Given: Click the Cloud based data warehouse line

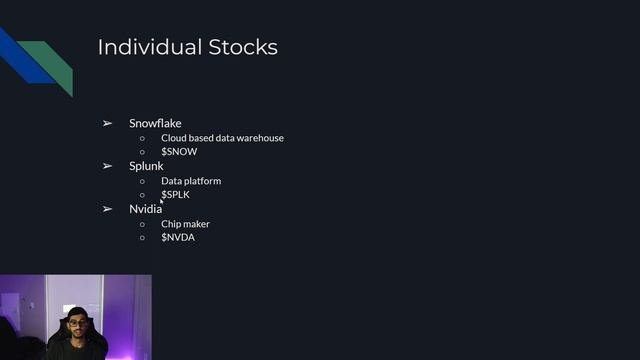Looking at the screenshot, I should coord(222,138).
